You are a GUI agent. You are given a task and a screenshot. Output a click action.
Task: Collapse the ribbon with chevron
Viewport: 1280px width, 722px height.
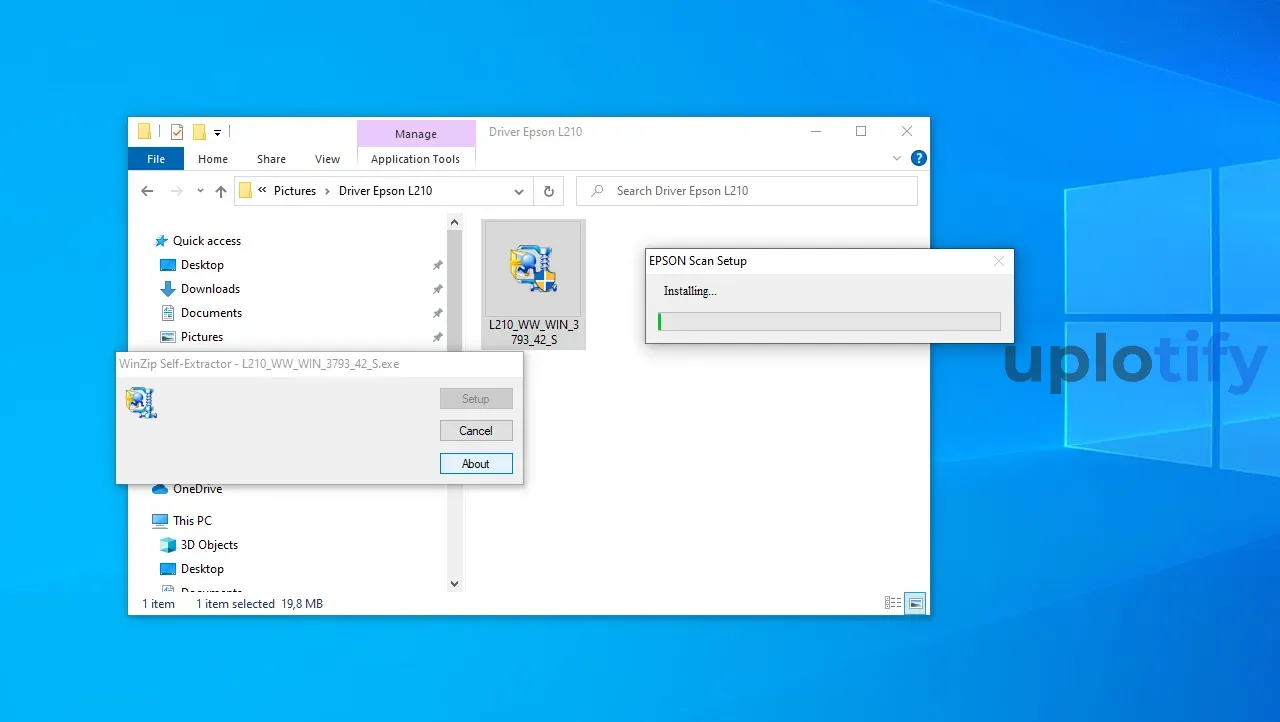(x=897, y=158)
